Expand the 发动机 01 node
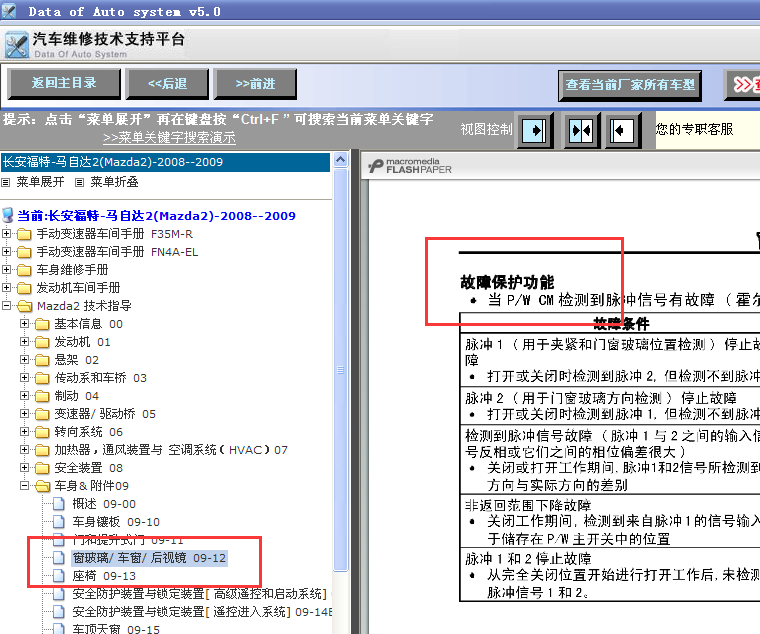 click(x=24, y=342)
